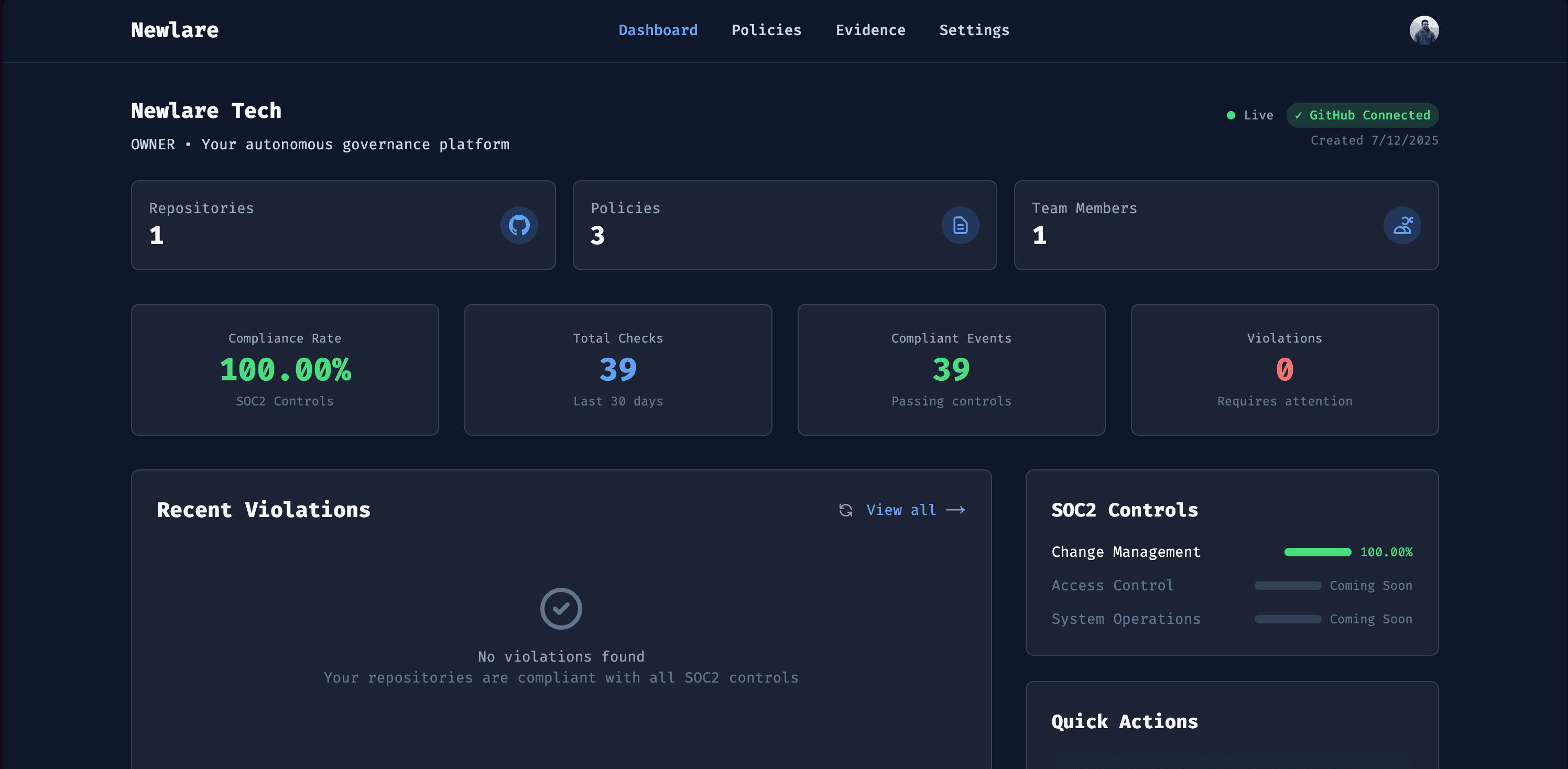
Task: Click the Access Control label
Action: pyautogui.click(x=1112, y=585)
